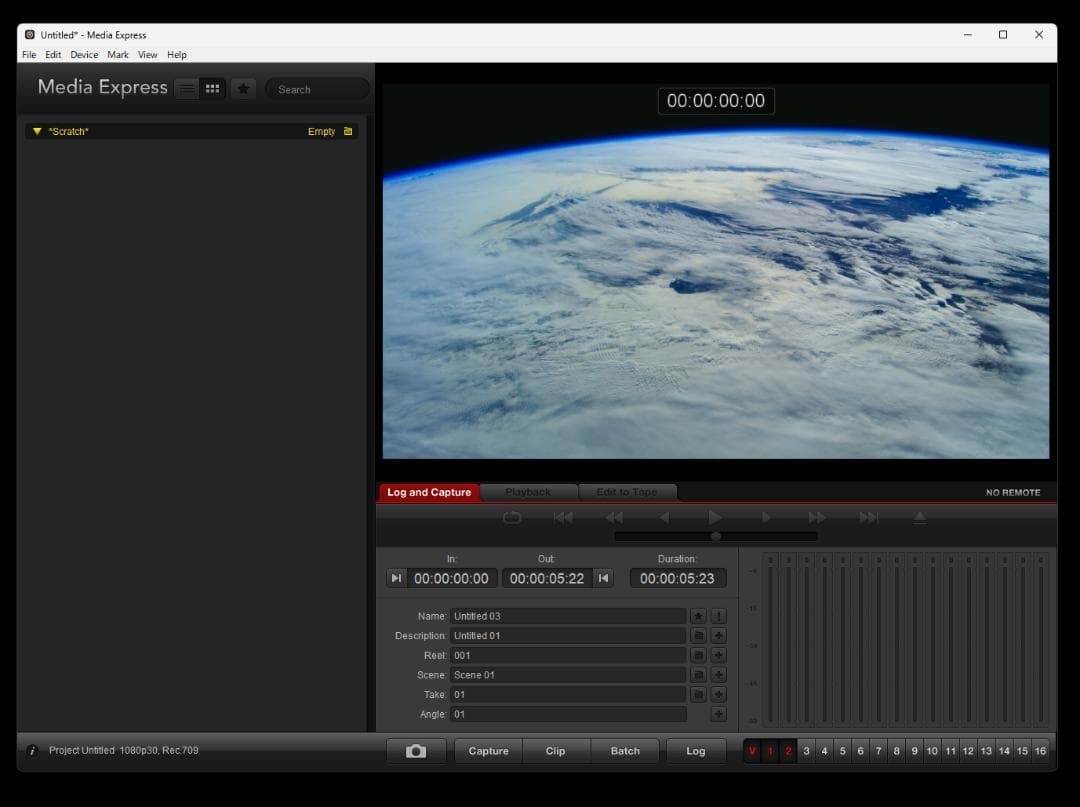Enable loop playback in the transport bar
Viewport: 1080px width, 807px height.
click(512, 517)
